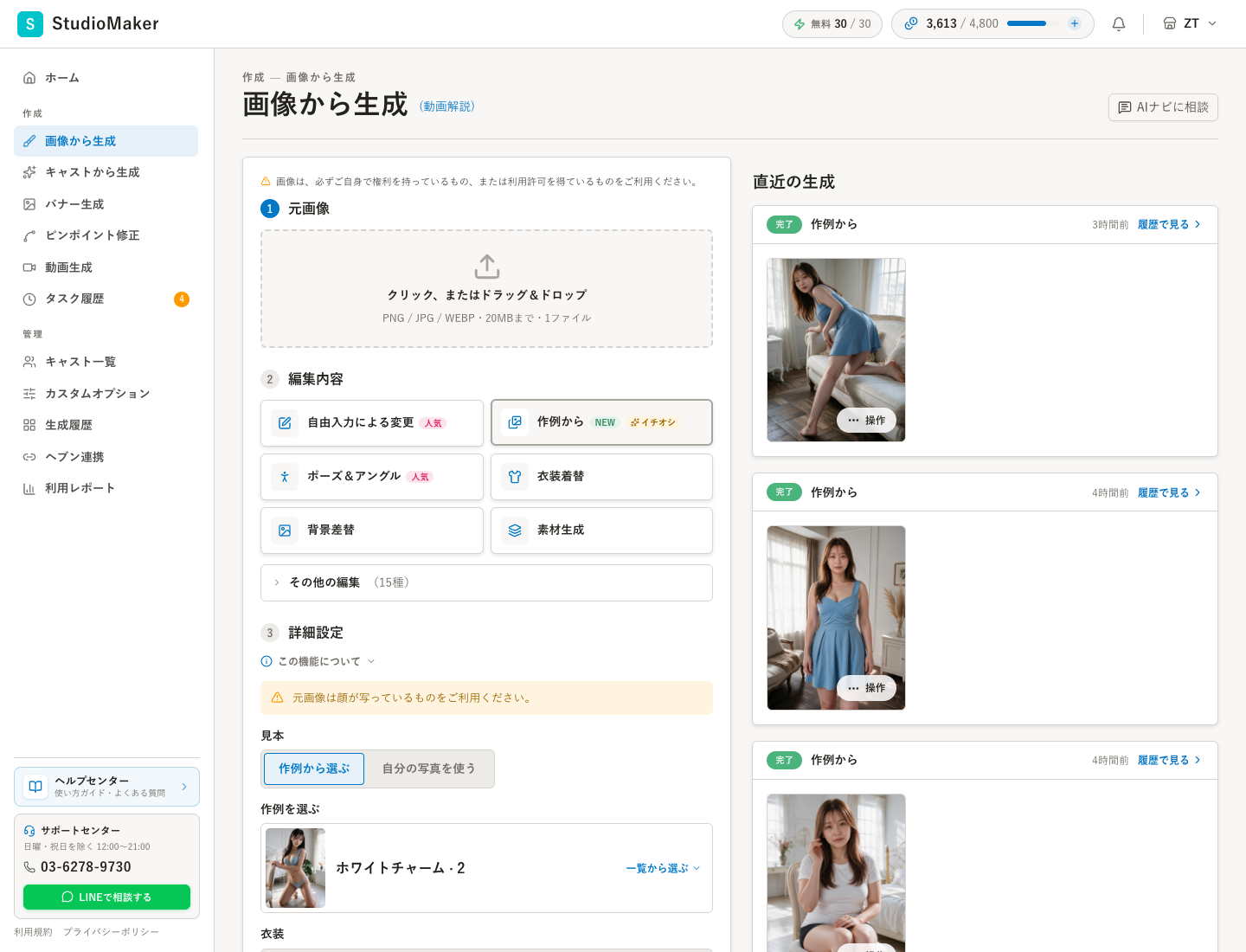The image size is (1246, 952).
Task: Click the ヘブン連携 link icon
Action: point(29,457)
